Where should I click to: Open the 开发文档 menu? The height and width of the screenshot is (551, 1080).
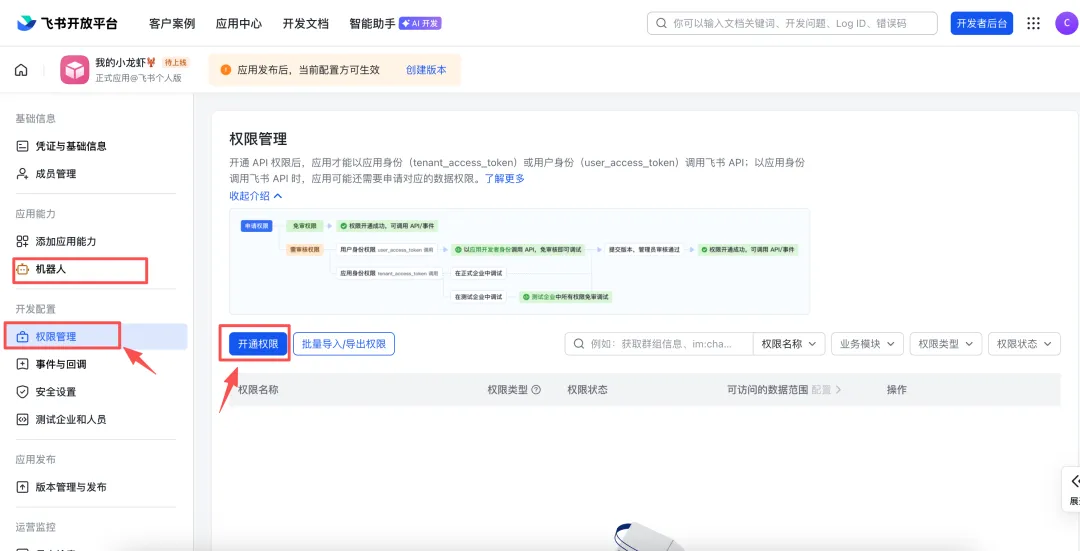(306, 23)
